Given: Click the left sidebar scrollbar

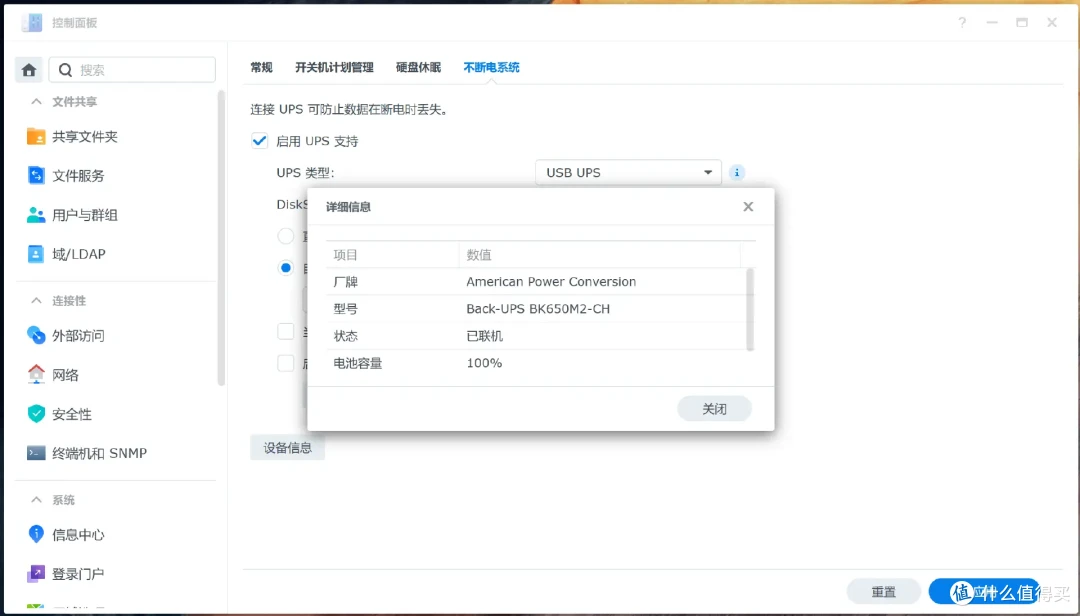Looking at the screenshot, I should click(221, 238).
